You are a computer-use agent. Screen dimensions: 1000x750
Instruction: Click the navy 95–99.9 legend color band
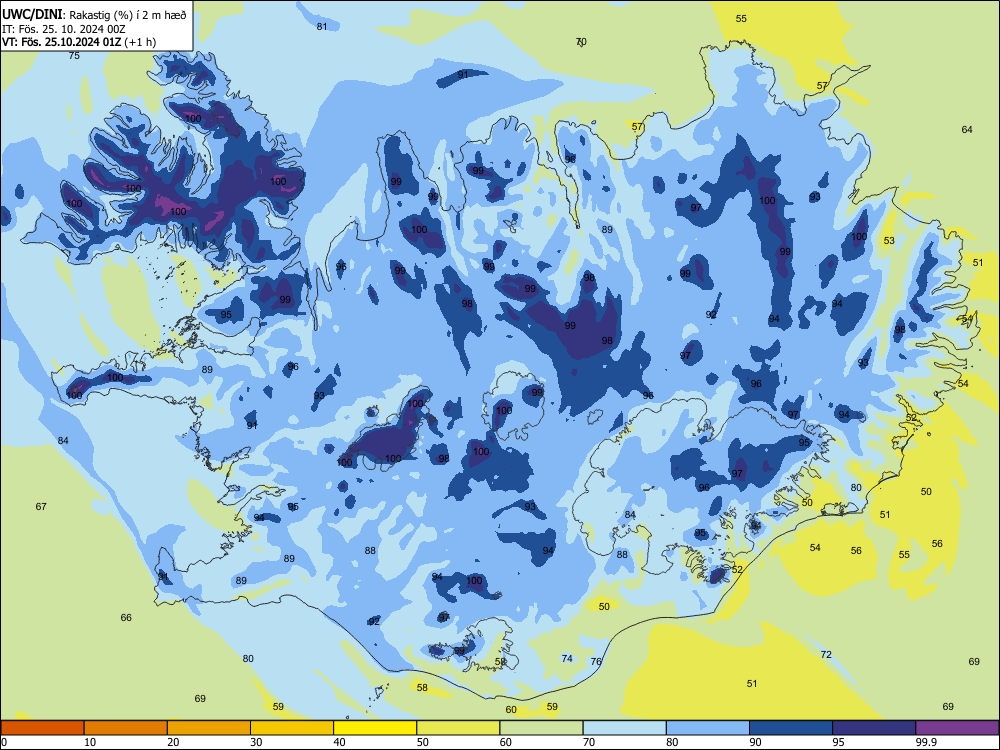click(874, 728)
